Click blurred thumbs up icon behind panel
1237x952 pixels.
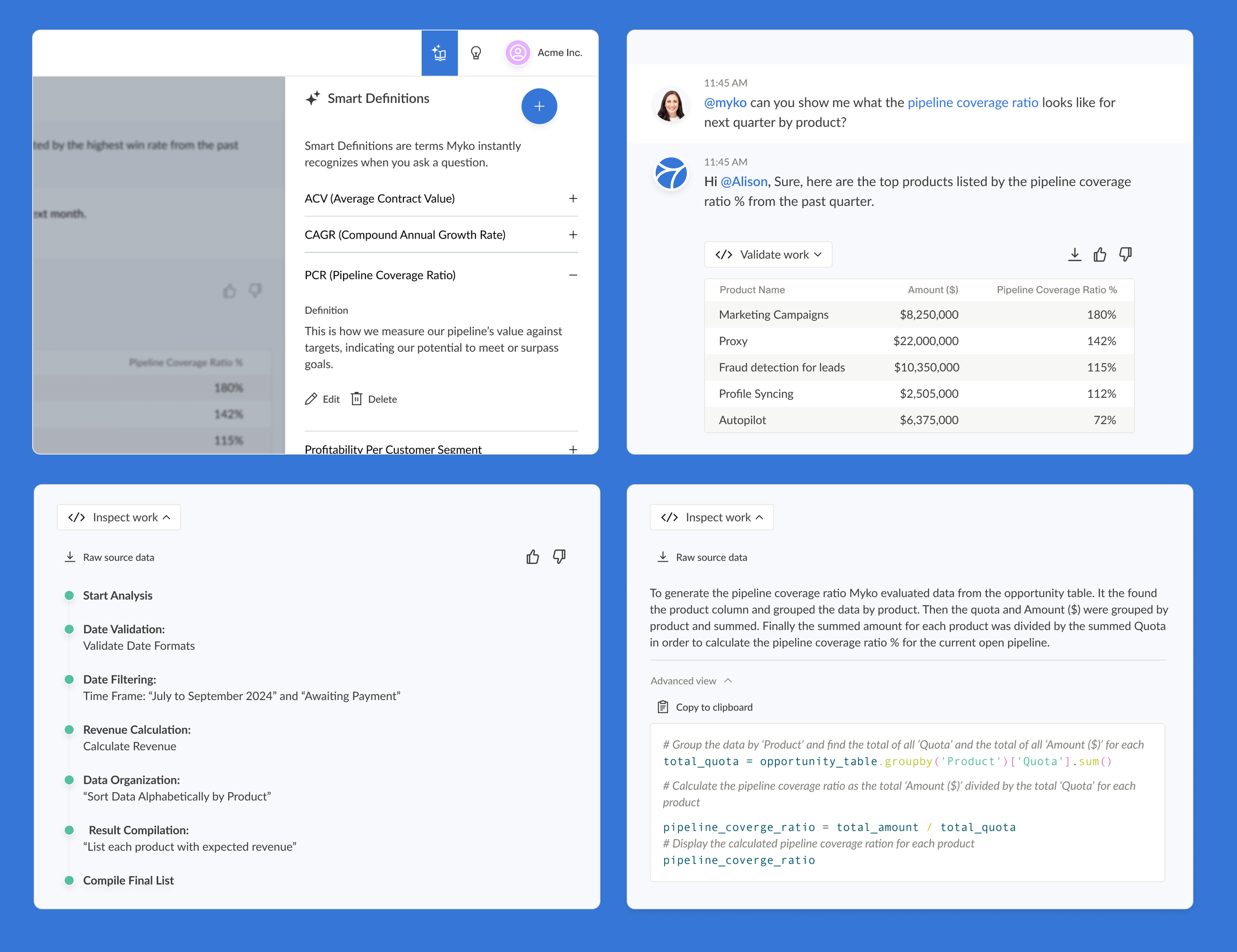point(230,290)
